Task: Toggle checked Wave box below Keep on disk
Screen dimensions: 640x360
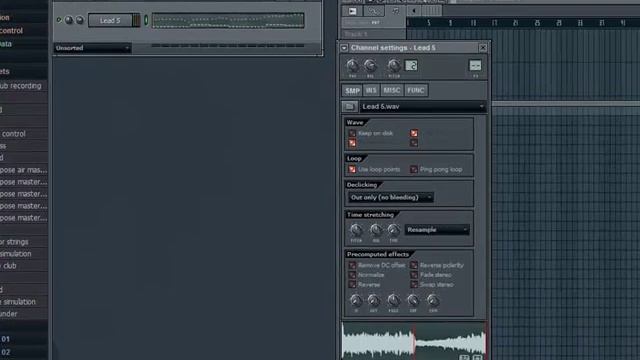Action: click(x=352, y=143)
